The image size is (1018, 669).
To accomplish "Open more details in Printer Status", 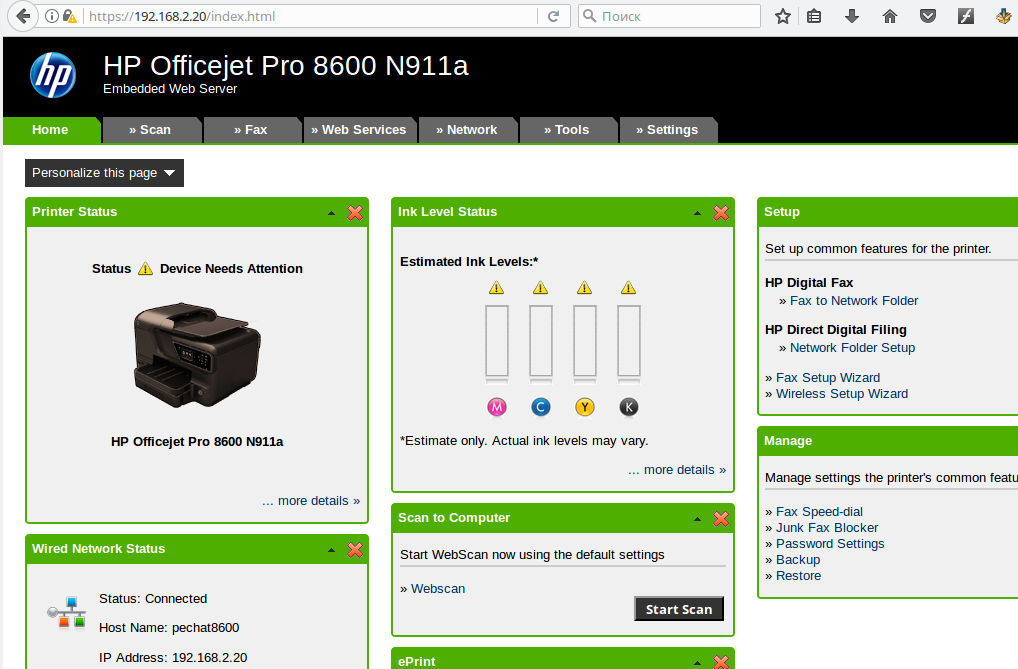I will click(311, 501).
